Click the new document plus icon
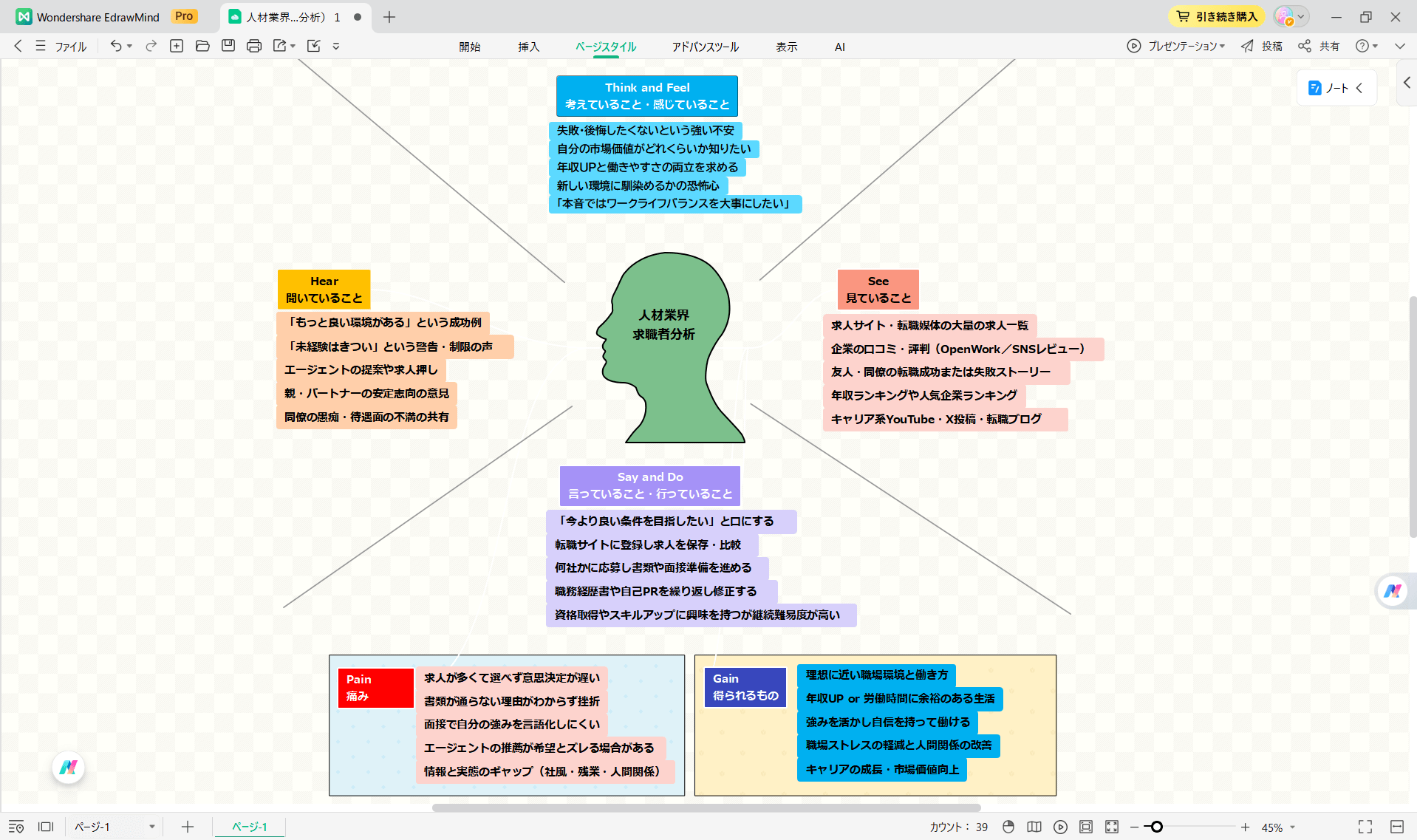The height and width of the screenshot is (840, 1417). coord(177,46)
